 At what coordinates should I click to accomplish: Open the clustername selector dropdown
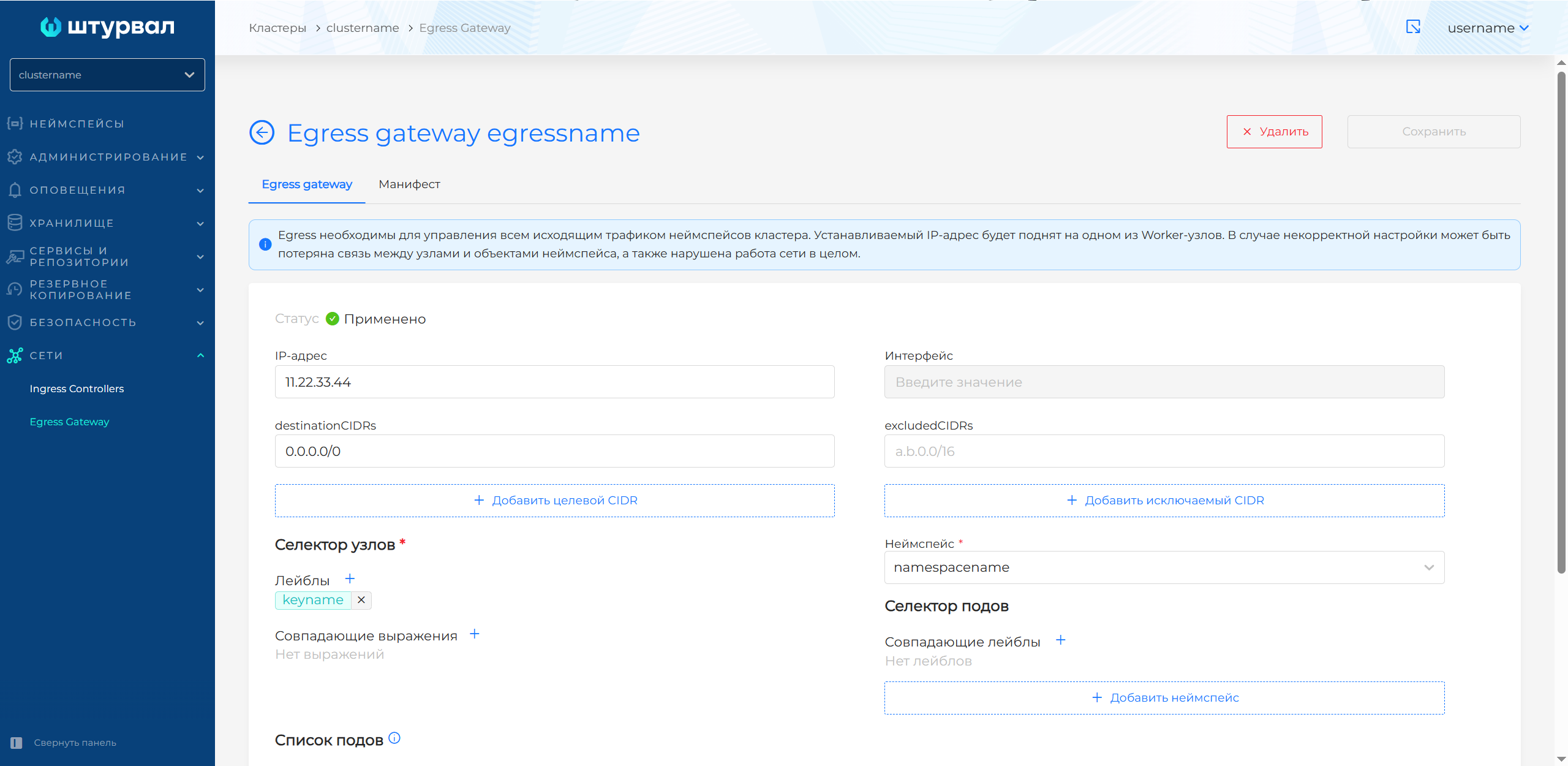click(x=107, y=75)
